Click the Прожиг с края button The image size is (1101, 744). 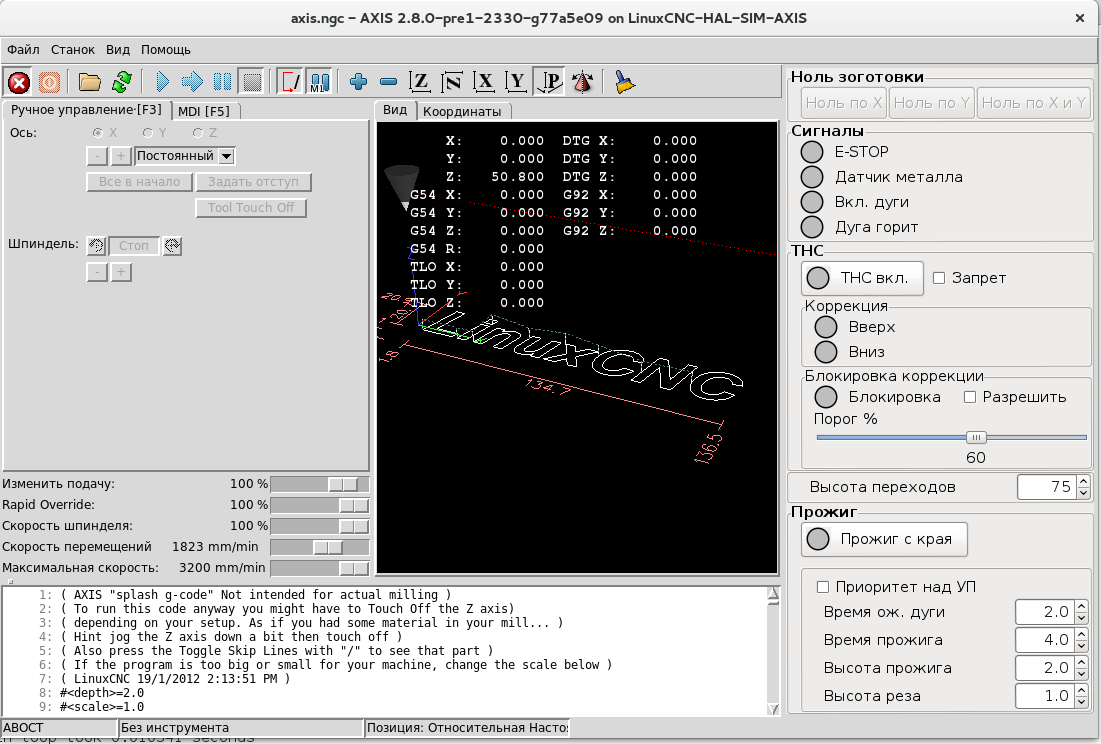[x=884, y=539]
